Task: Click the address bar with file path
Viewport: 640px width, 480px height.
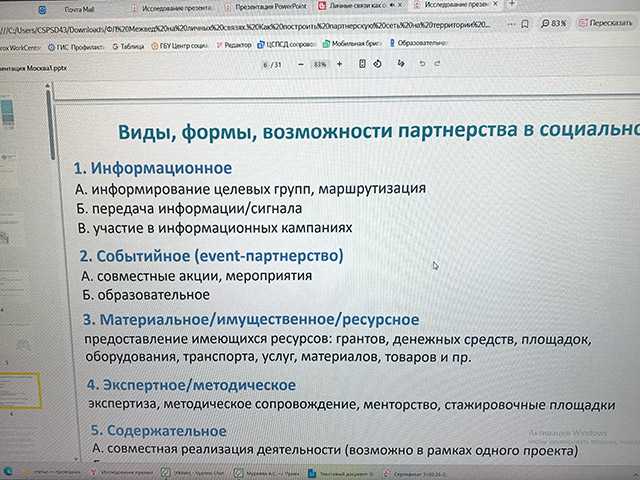Action: pos(250,25)
